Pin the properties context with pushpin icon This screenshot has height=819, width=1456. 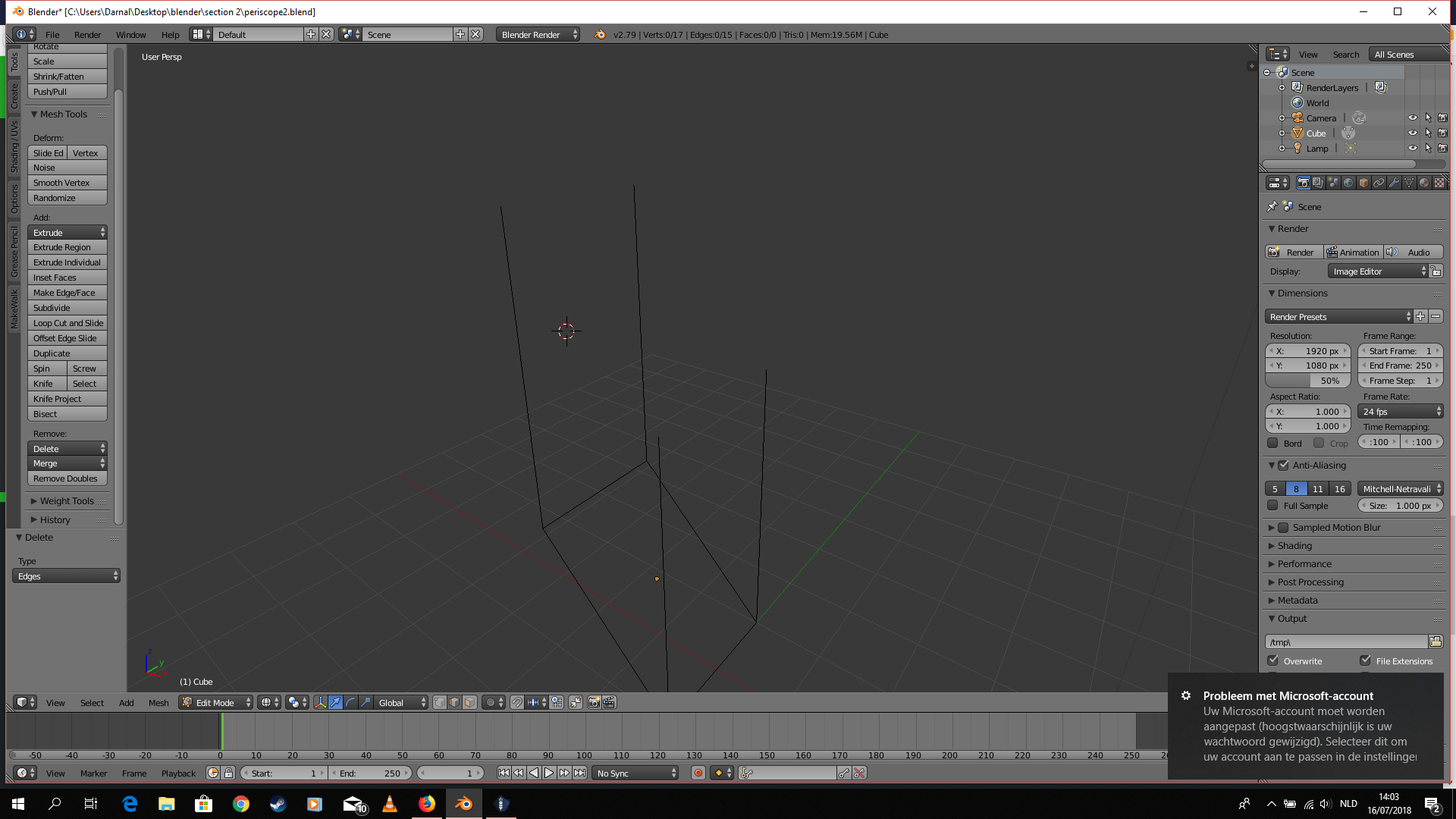coord(1272,206)
